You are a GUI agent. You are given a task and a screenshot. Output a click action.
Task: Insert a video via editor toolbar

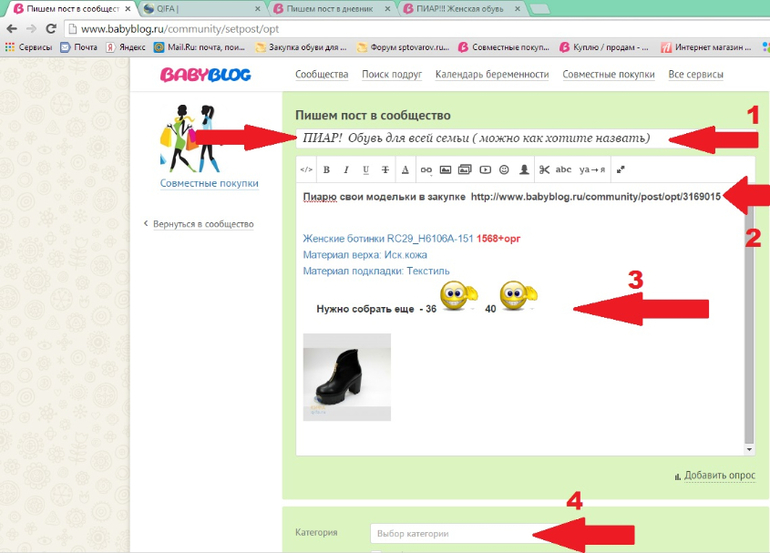(x=485, y=170)
